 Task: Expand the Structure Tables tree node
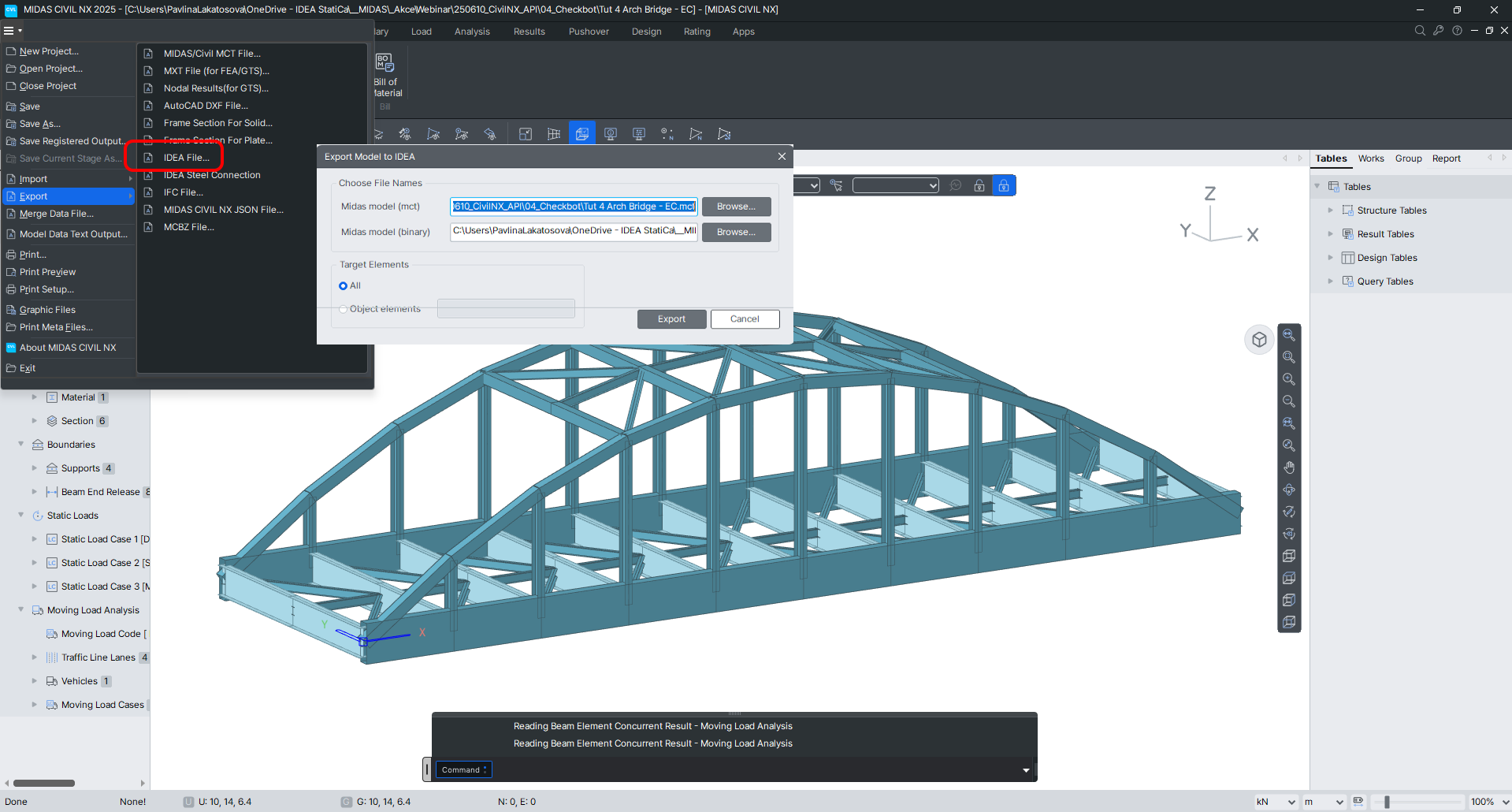tap(1330, 210)
